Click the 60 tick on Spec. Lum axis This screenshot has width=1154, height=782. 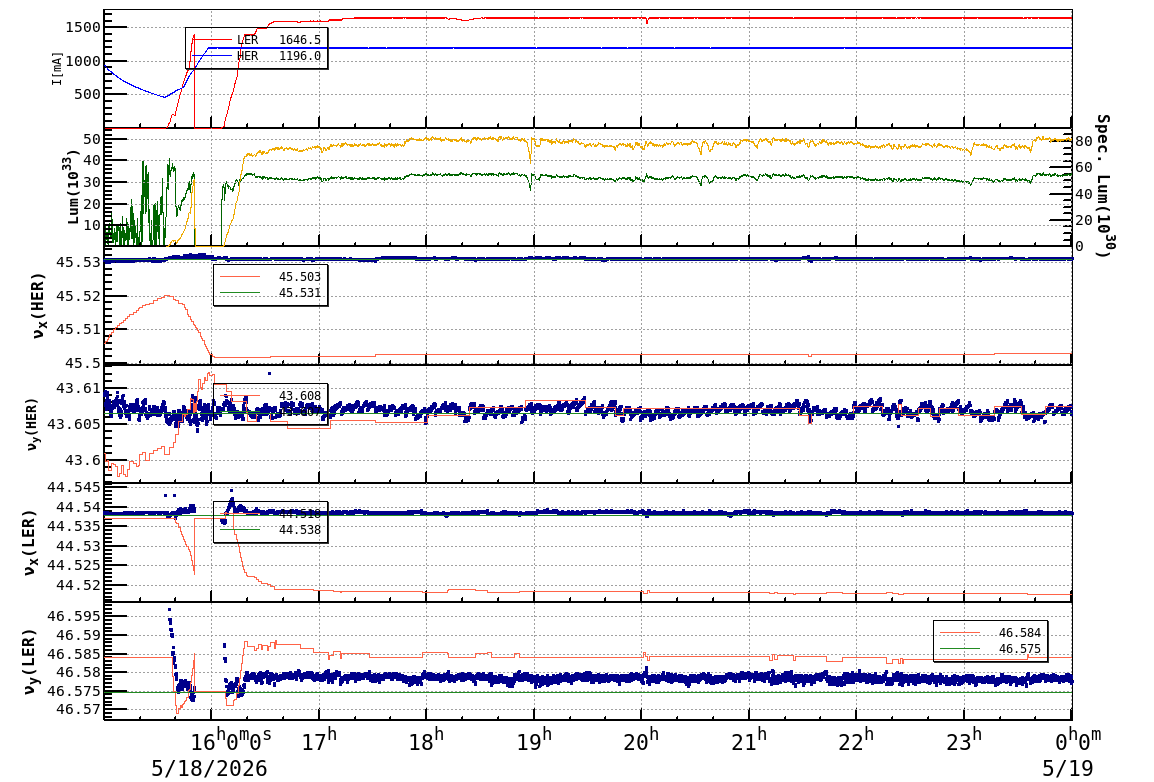[x=1083, y=168]
